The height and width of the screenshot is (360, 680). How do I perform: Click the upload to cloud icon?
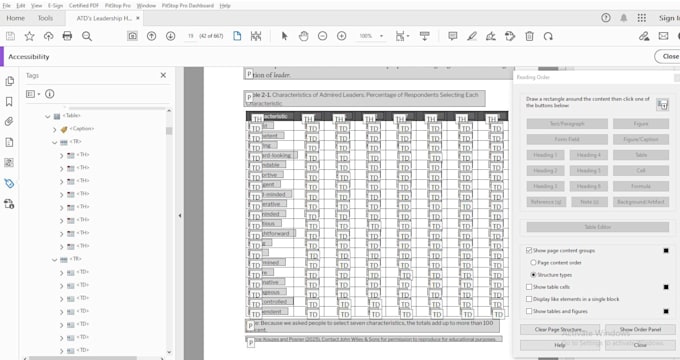[x=48, y=36]
